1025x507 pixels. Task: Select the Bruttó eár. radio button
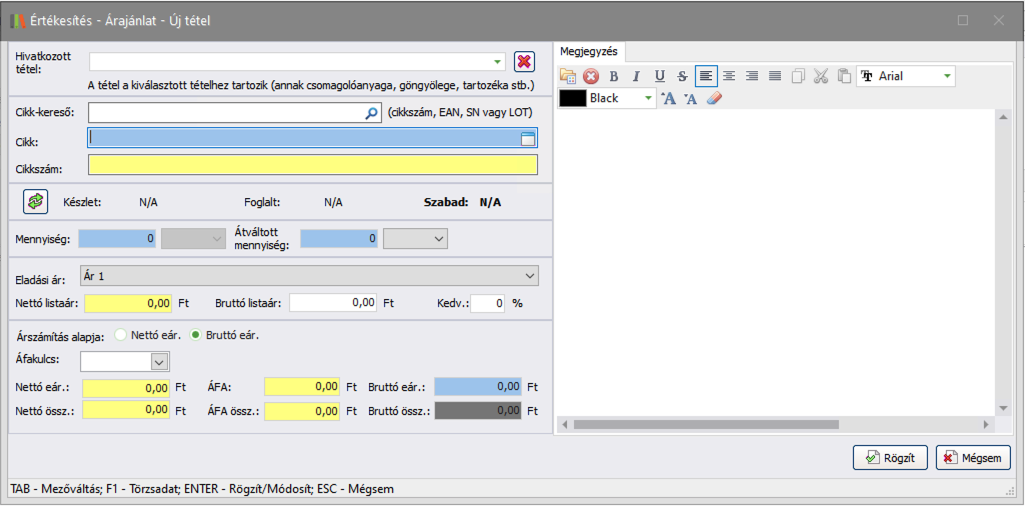click(x=196, y=335)
